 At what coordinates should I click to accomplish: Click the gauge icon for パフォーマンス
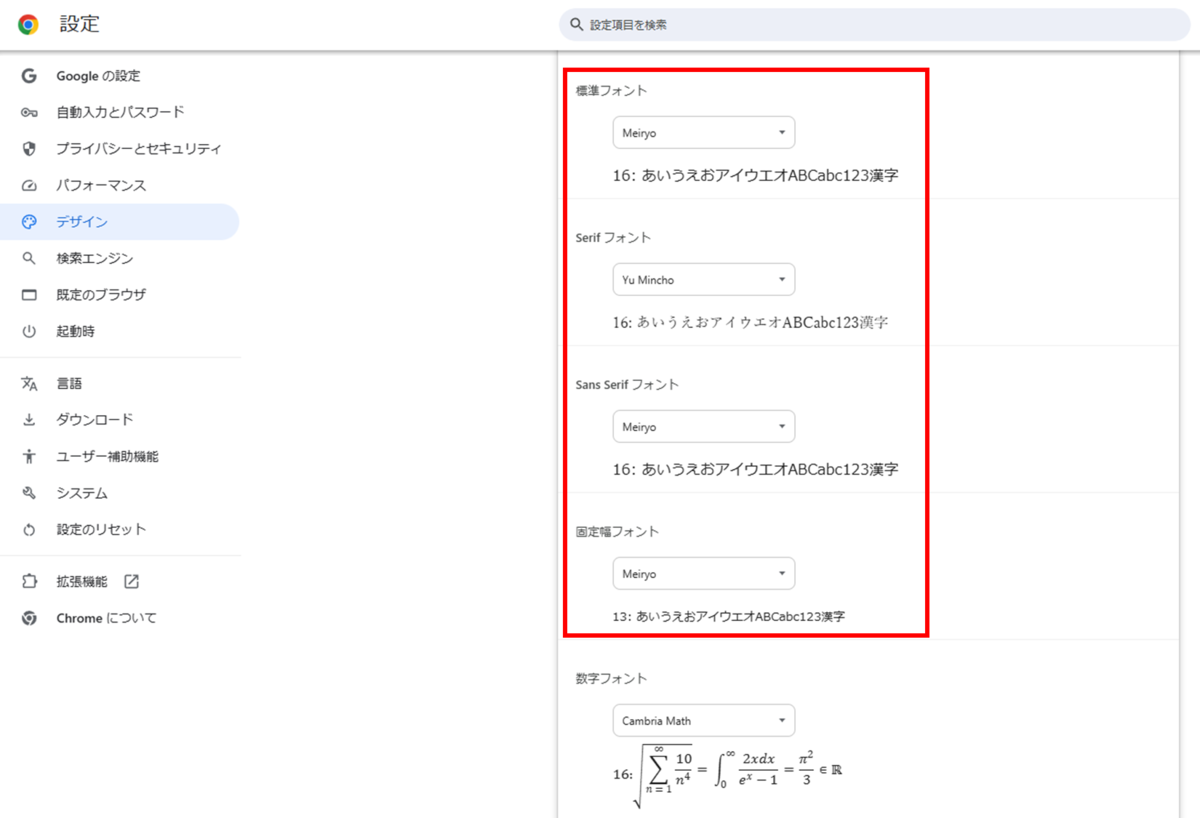click(29, 186)
